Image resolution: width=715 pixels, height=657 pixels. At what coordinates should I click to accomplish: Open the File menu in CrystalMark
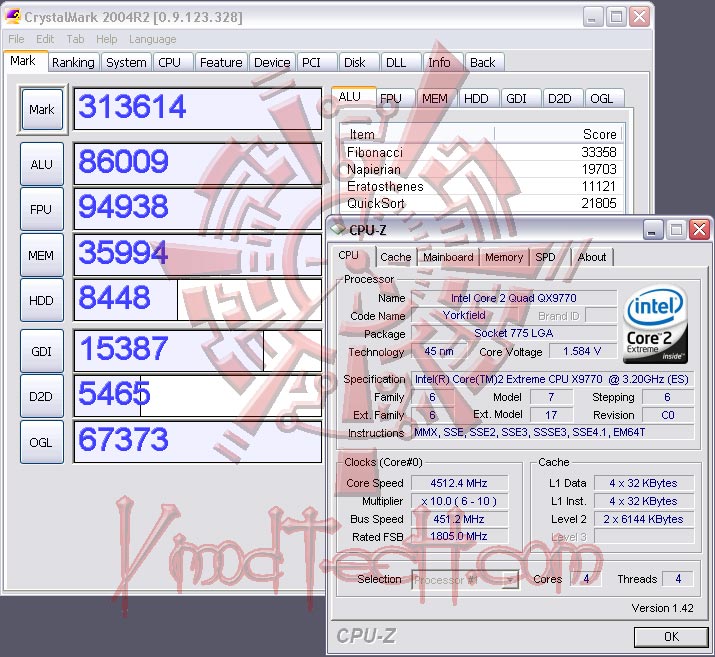(16, 39)
